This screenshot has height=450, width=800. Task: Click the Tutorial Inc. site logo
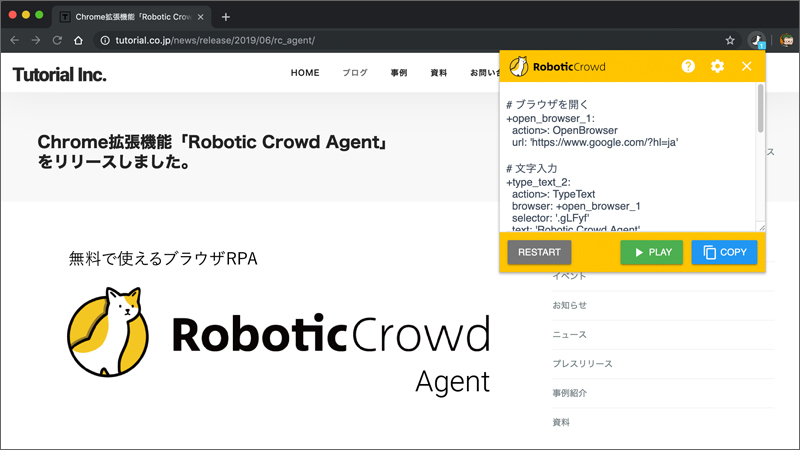point(60,74)
